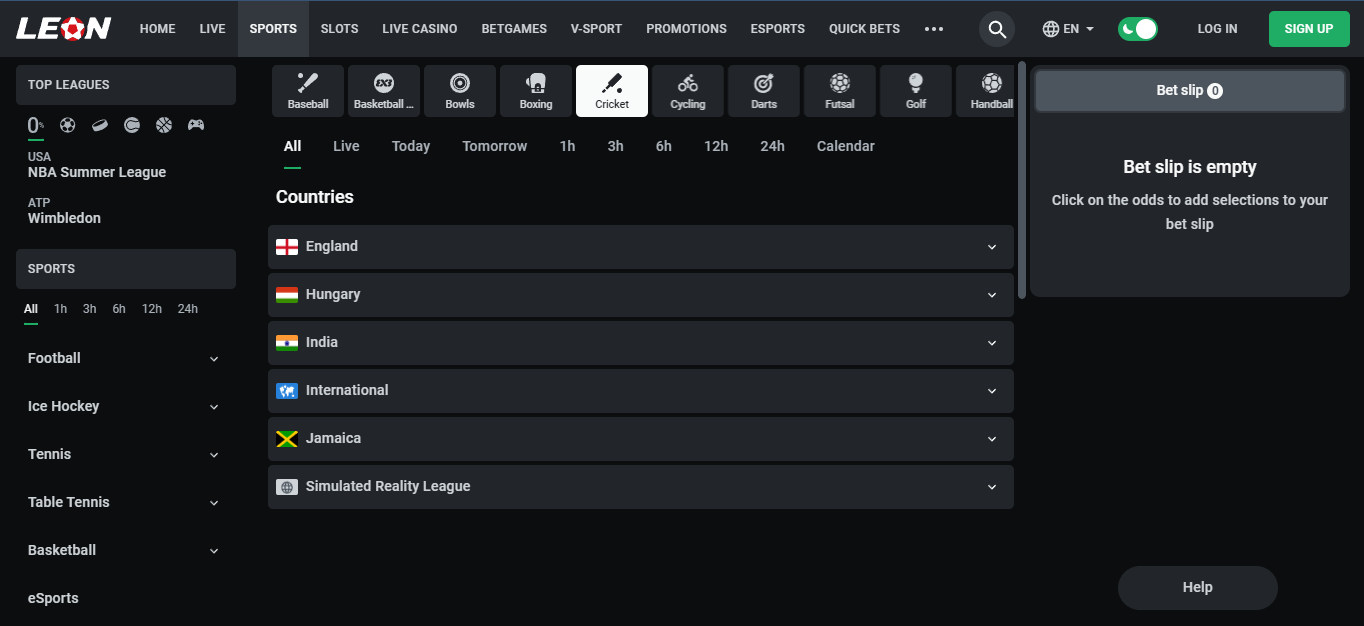Filter top leagues by soccer ball icon

68,125
